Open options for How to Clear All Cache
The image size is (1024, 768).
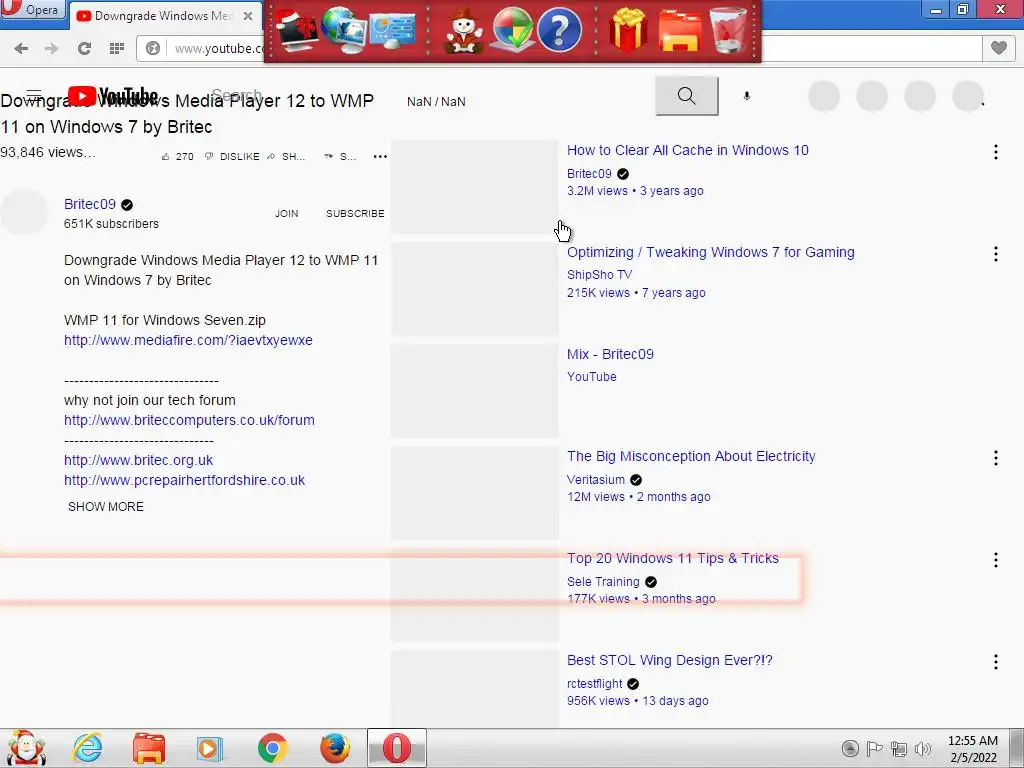[x=996, y=152]
